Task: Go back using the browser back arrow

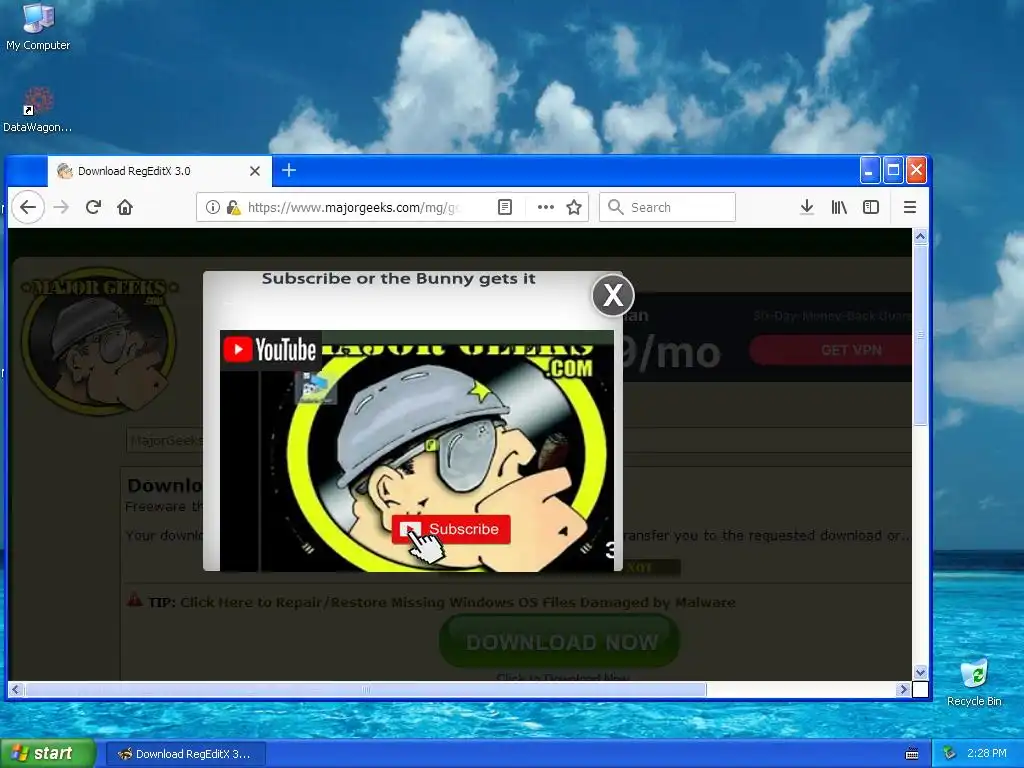Action: point(27,208)
